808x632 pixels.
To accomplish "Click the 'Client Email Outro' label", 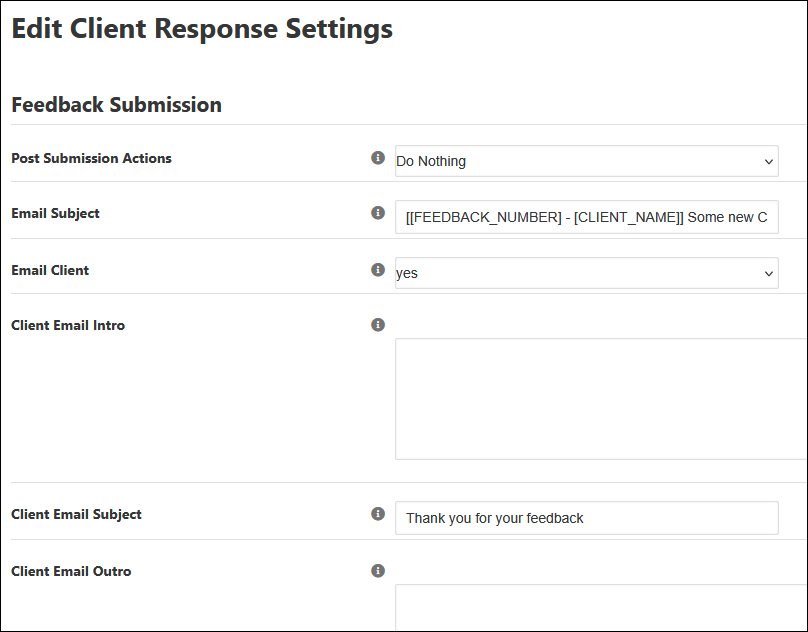I will click(x=71, y=571).
